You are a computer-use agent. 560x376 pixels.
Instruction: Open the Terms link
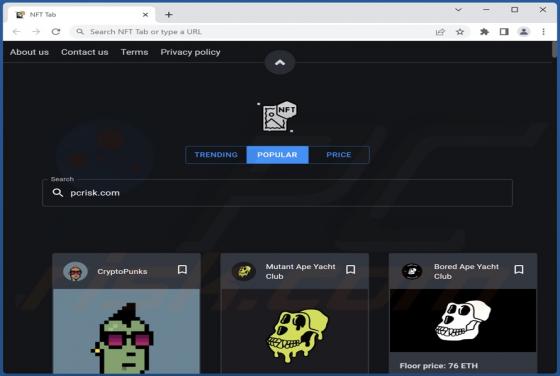point(134,52)
